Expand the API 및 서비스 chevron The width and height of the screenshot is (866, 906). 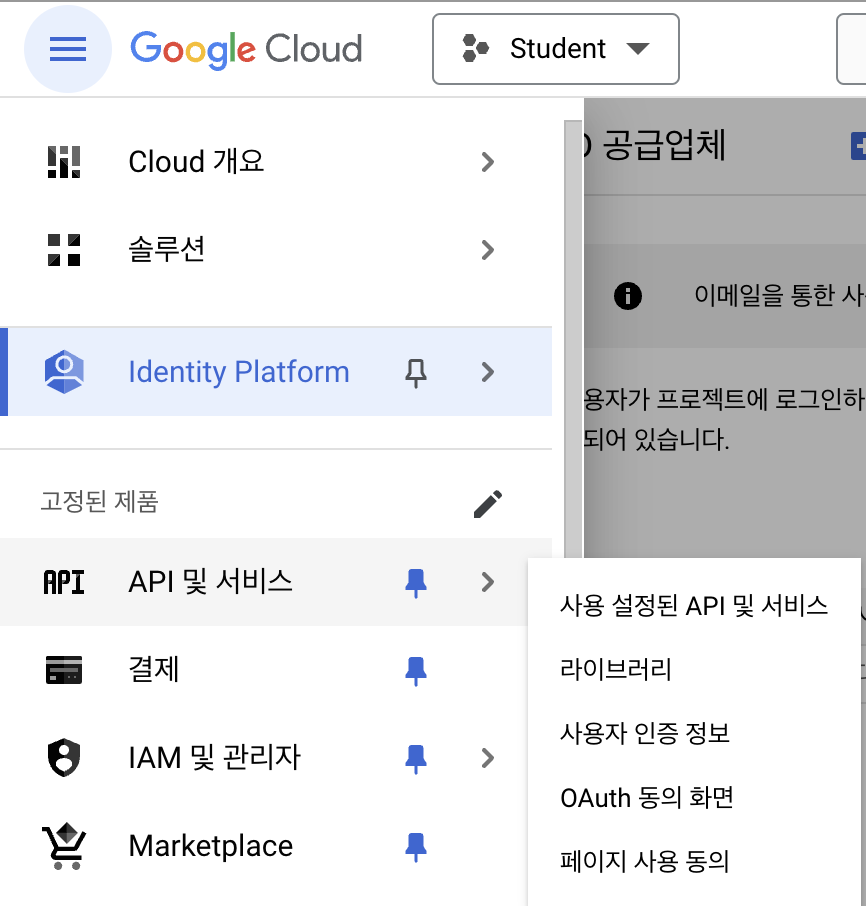click(488, 582)
